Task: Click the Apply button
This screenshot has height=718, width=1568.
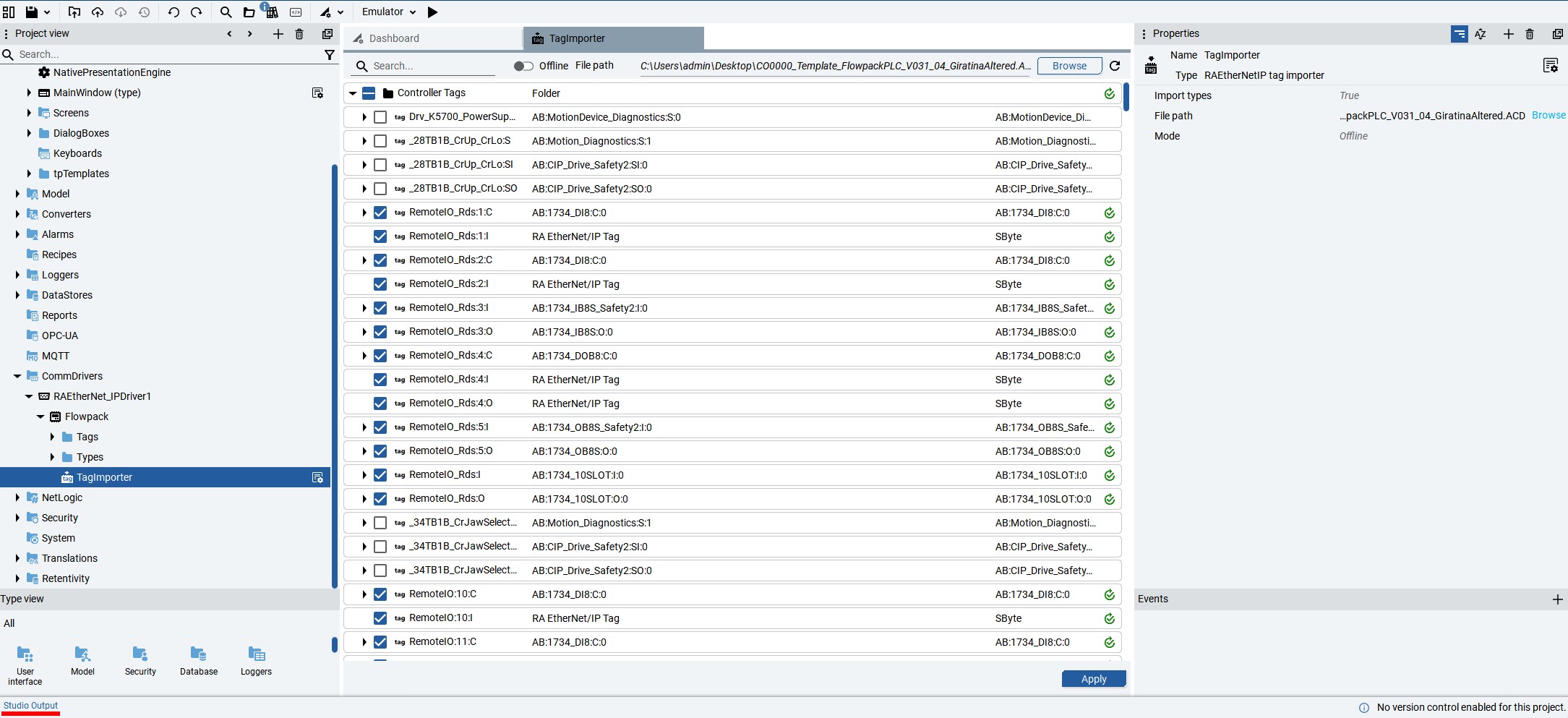Action: [x=1093, y=679]
